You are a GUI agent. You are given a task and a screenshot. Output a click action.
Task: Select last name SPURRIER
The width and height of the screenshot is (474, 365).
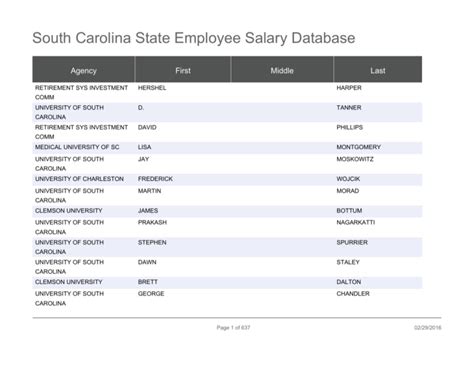[x=352, y=242]
